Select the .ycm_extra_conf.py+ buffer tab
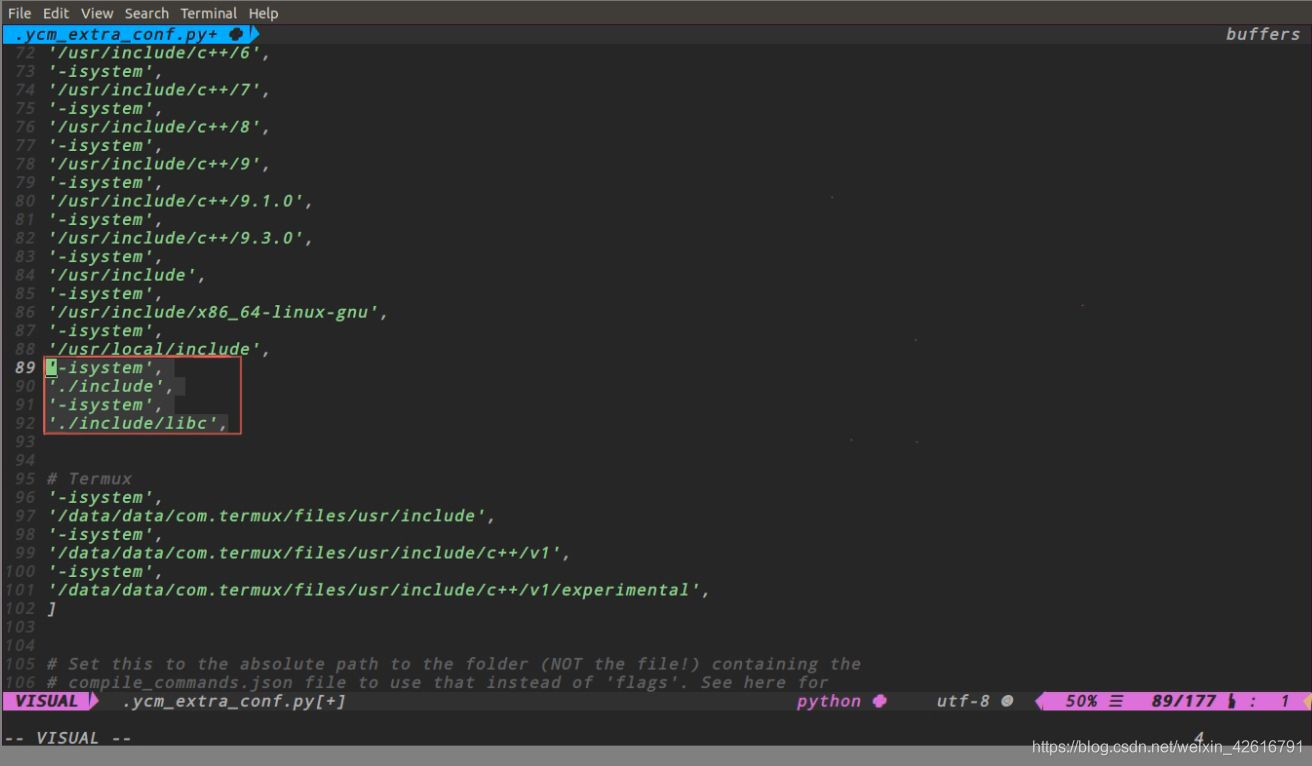1312x766 pixels. click(x=130, y=34)
